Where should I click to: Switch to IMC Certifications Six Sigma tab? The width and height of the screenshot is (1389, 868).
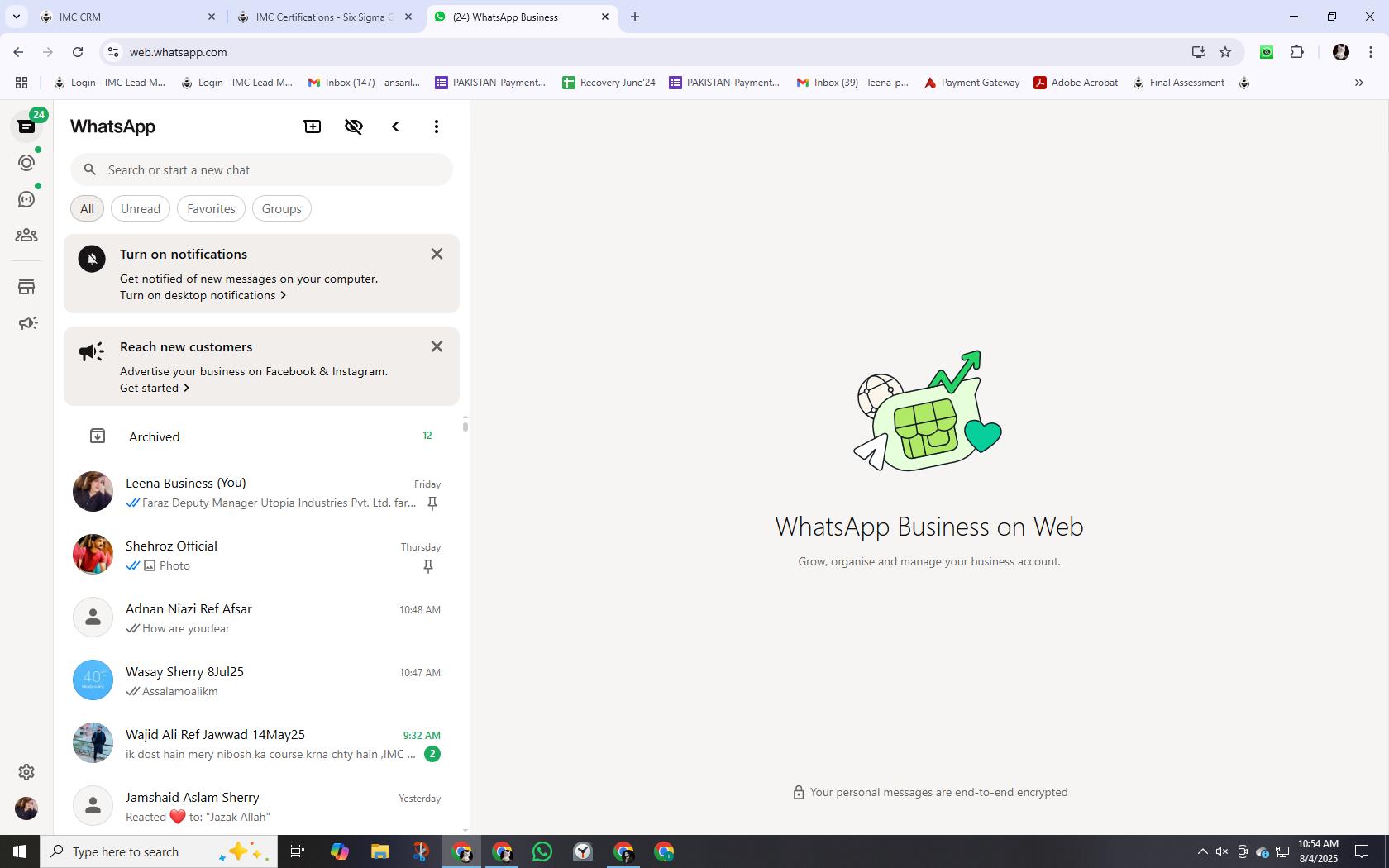[324, 17]
